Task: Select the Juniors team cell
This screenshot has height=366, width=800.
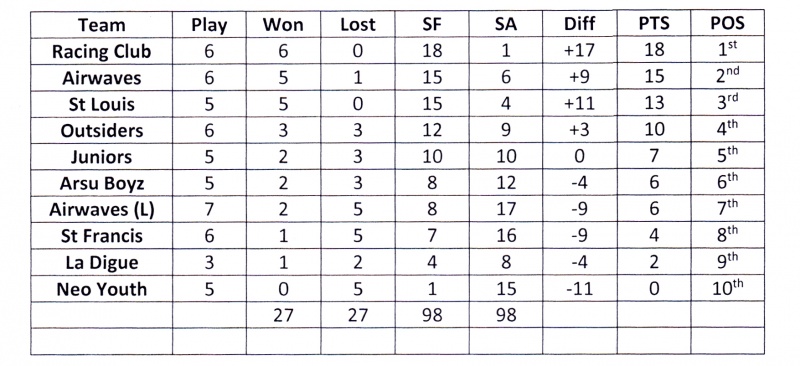Action: [102, 157]
